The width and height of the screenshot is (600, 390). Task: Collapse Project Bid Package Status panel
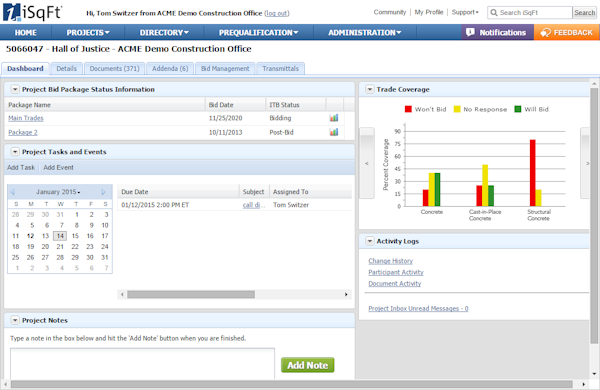15,89
